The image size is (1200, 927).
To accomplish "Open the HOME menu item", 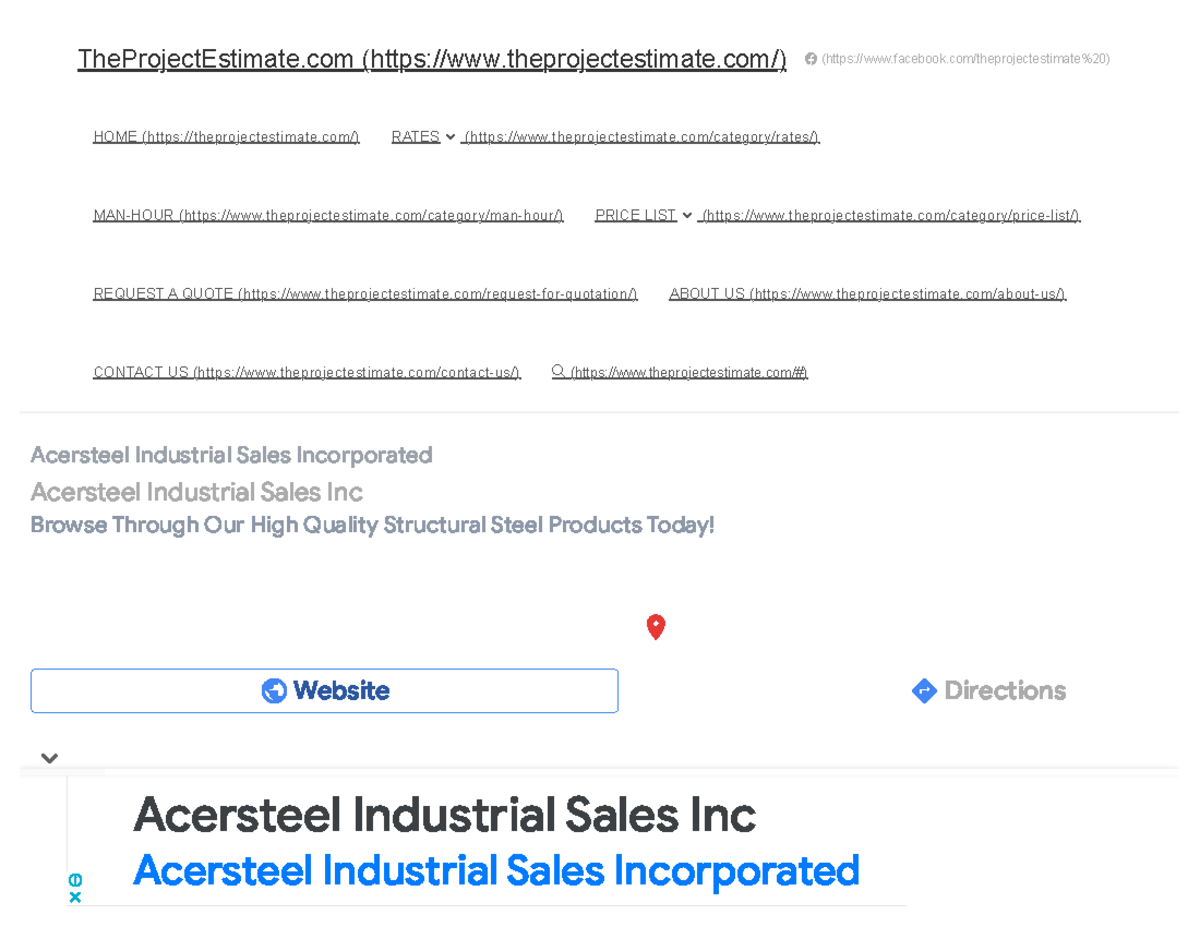I will click(x=226, y=136).
